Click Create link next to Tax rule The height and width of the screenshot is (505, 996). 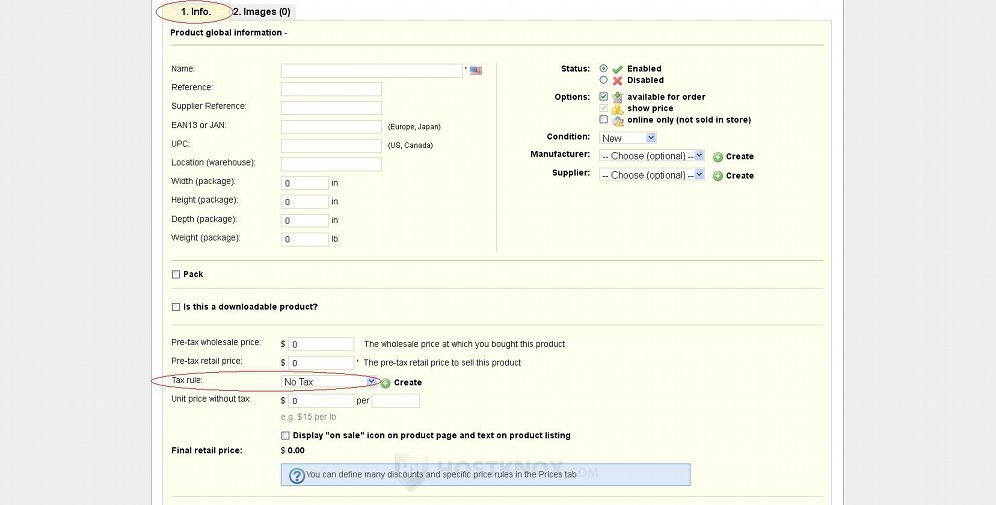click(x=408, y=382)
